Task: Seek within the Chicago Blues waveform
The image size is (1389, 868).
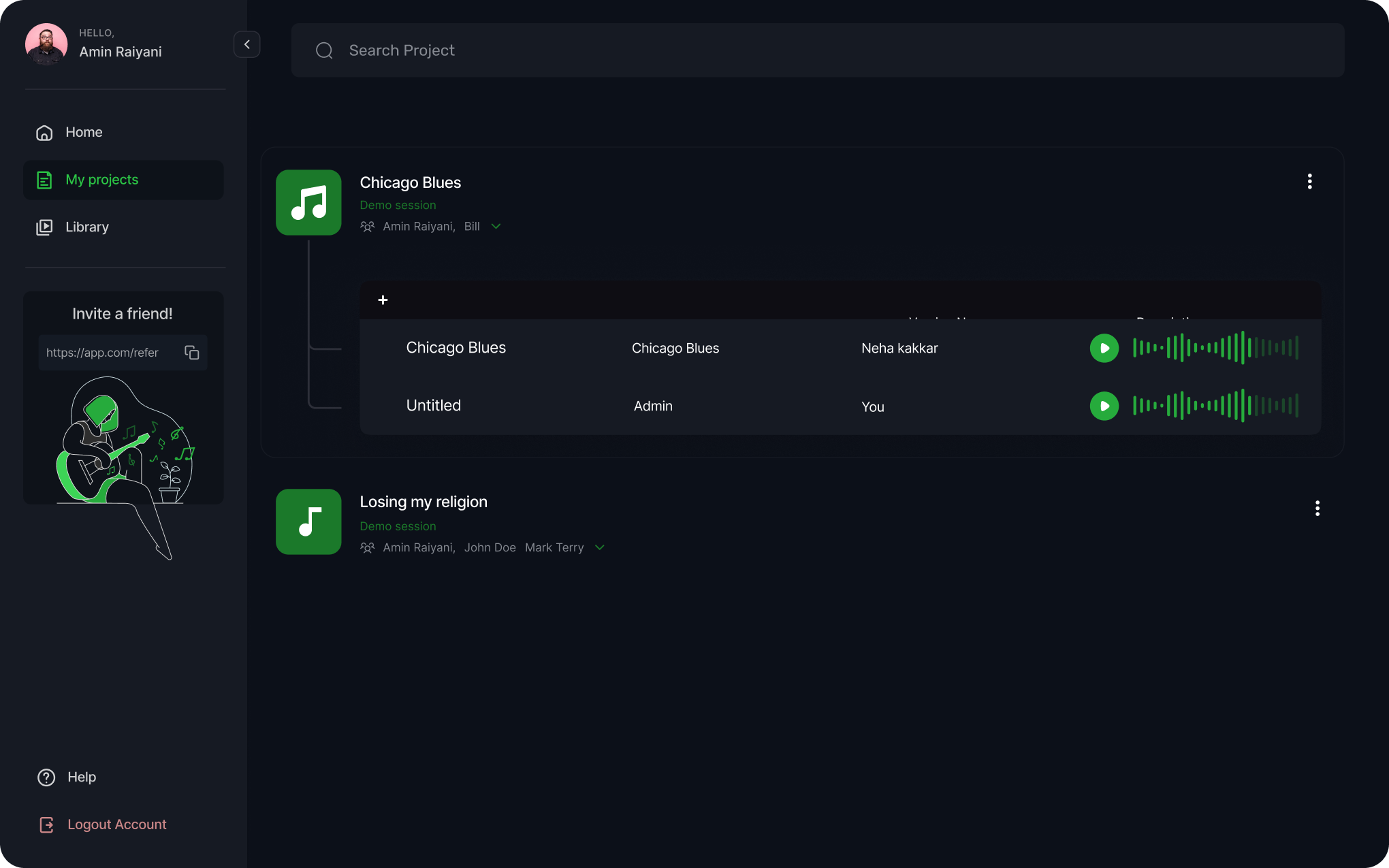Action: (1215, 348)
